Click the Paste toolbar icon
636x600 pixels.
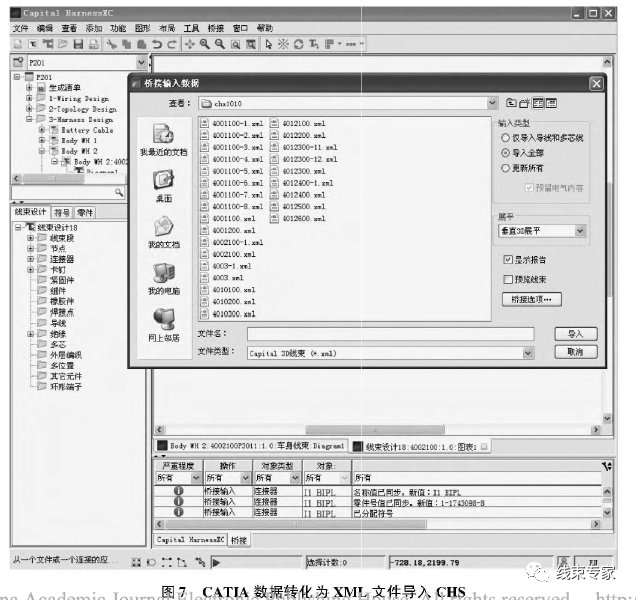[x=142, y=44]
